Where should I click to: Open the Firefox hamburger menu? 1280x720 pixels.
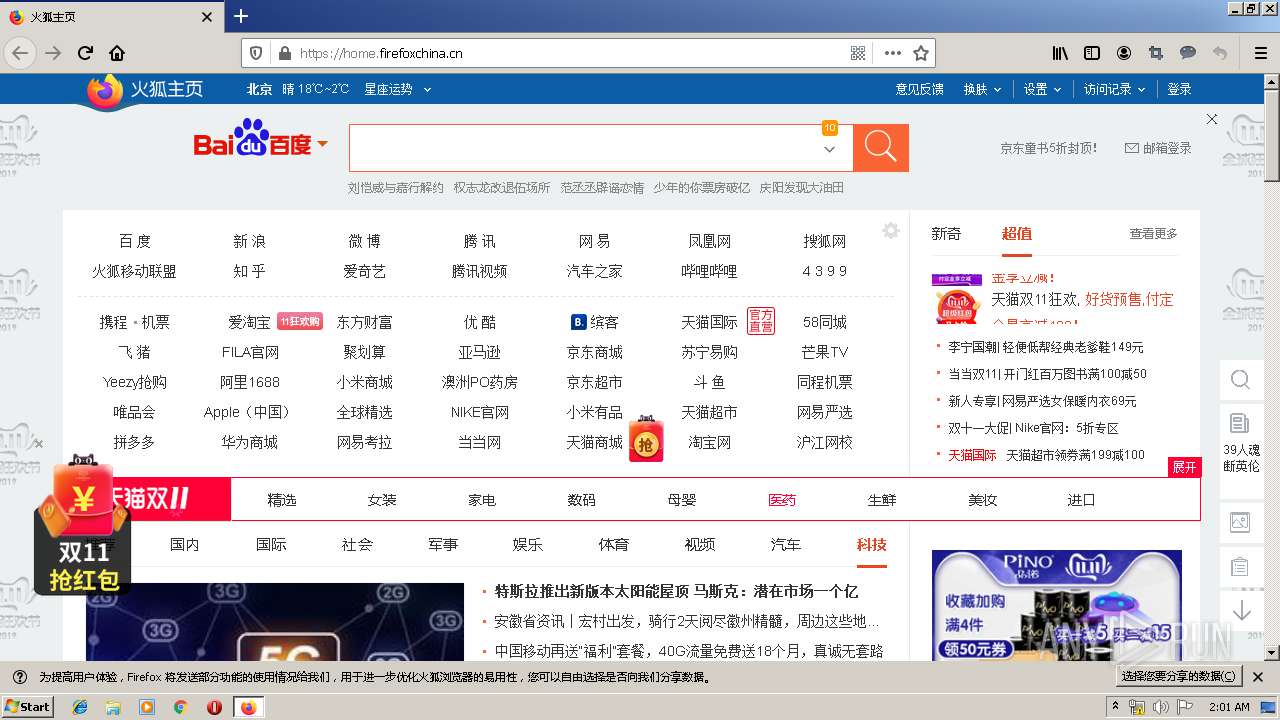[x=1259, y=53]
